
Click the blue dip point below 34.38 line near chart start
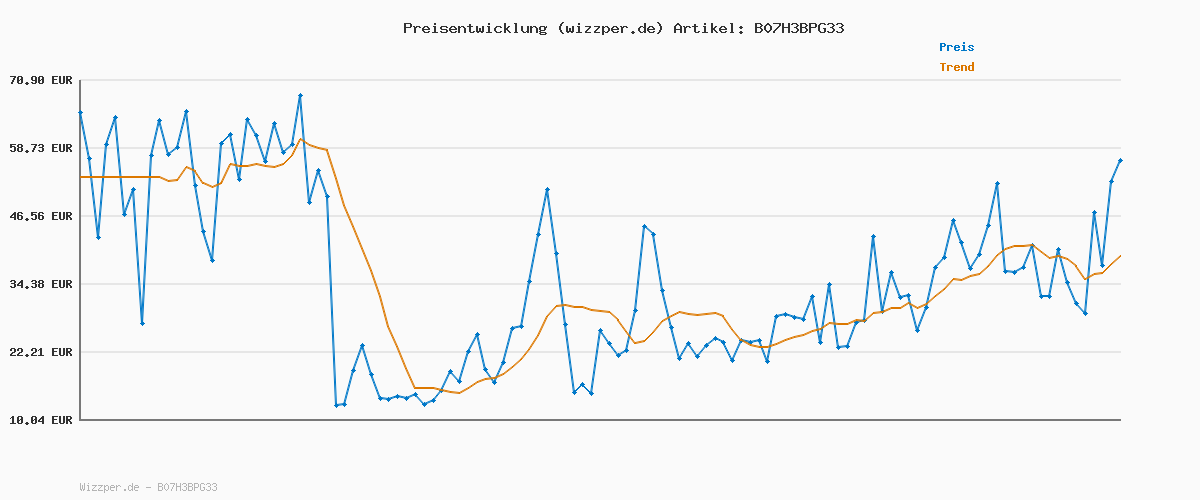[x=142, y=323]
